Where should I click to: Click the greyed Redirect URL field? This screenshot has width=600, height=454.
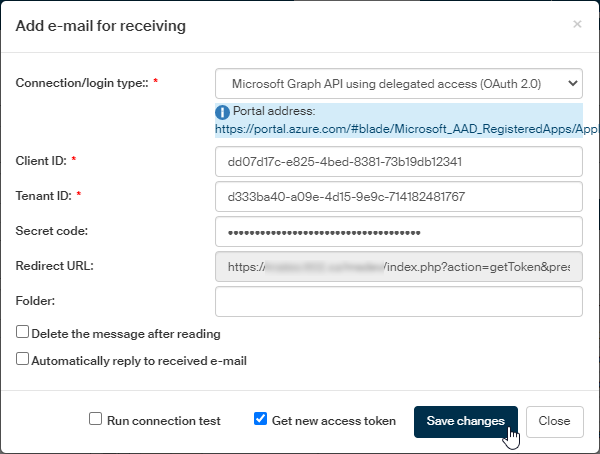pos(399,266)
